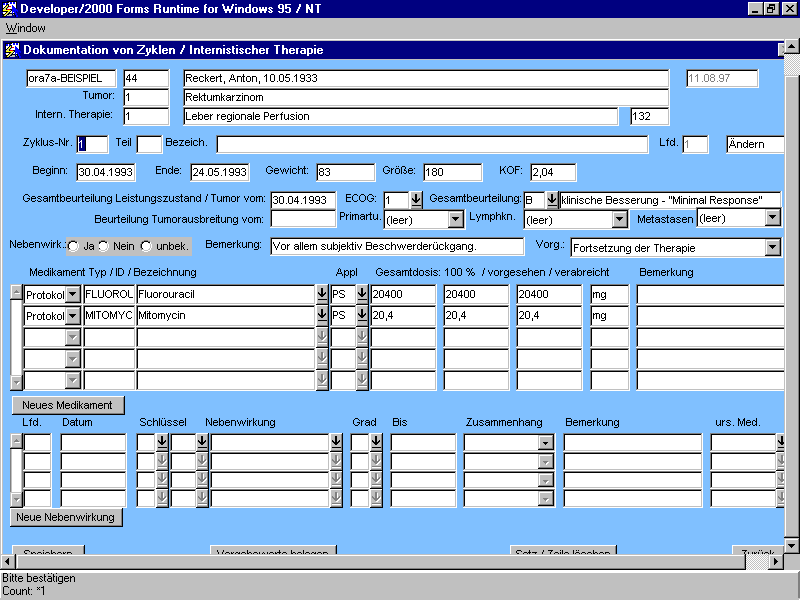This screenshot has height=600, width=800.
Task: Select the 'Nein' Nebenwirkung radio button
Action: (x=104, y=246)
